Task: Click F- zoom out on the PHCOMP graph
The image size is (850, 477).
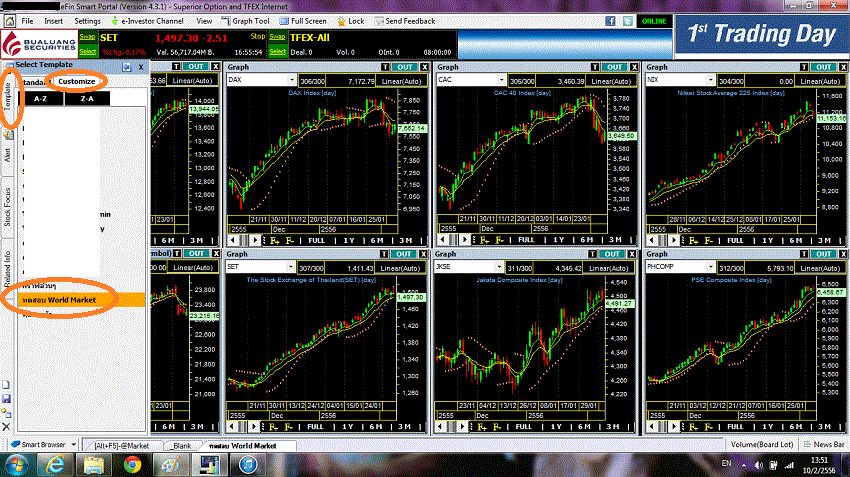Action: (709, 427)
